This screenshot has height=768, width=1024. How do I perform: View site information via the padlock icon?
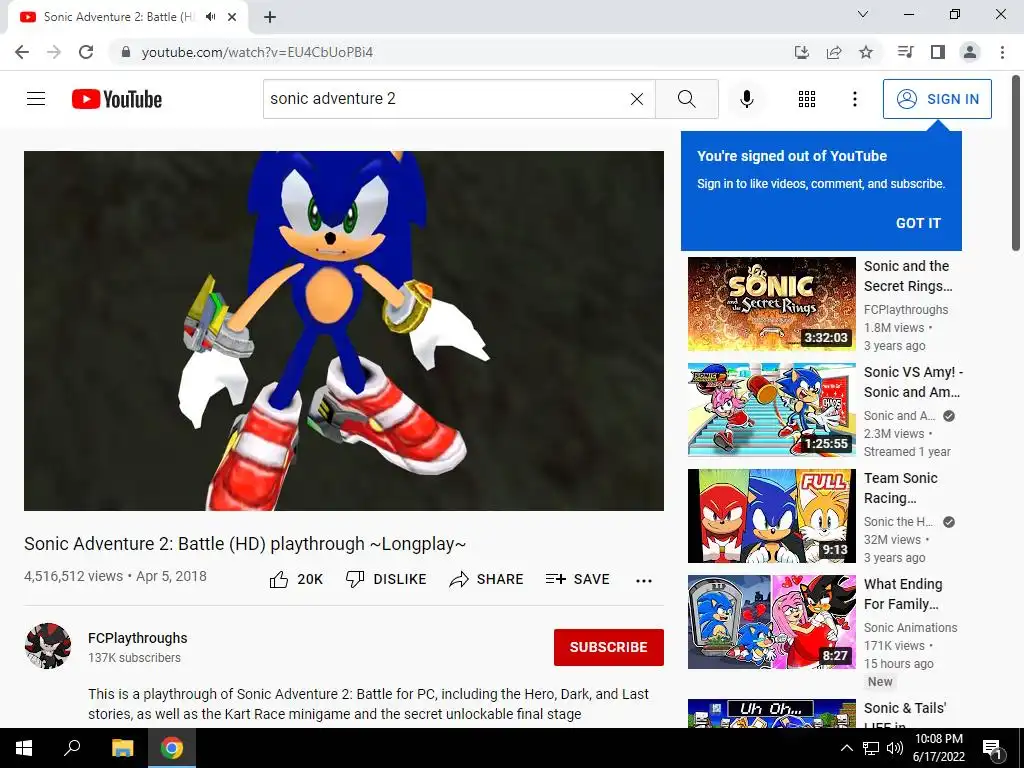click(126, 52)
